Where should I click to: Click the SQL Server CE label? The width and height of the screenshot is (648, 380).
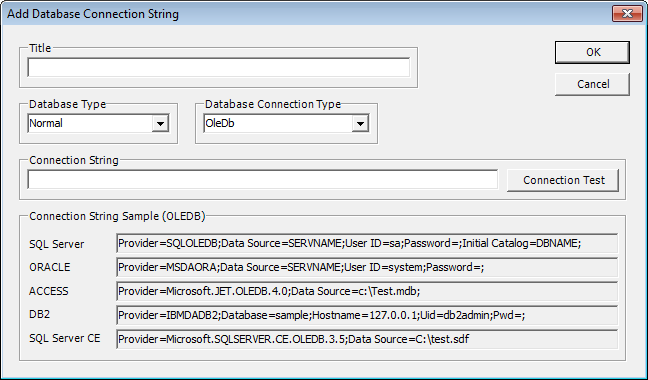tap(65, 338)
